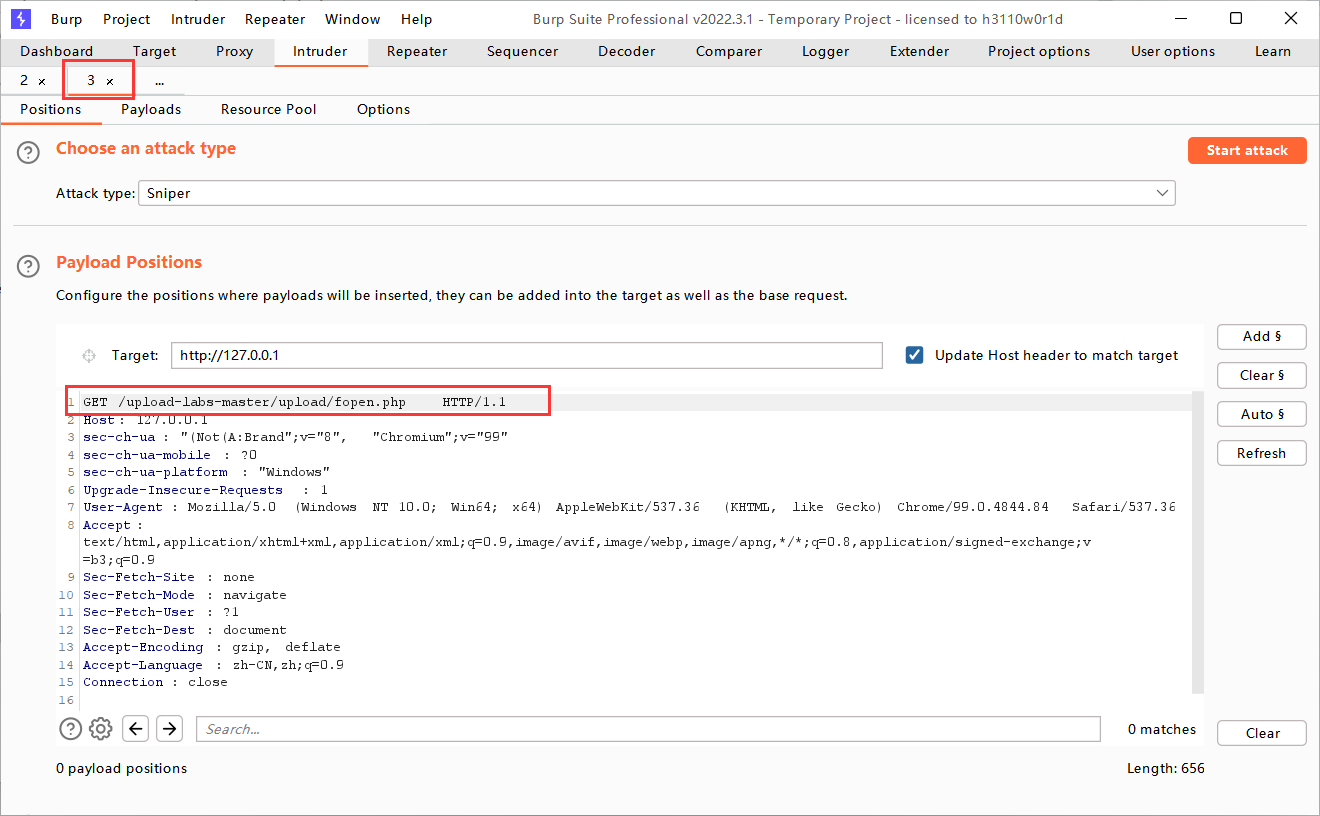Click the Search text field

tap(648, 729)
